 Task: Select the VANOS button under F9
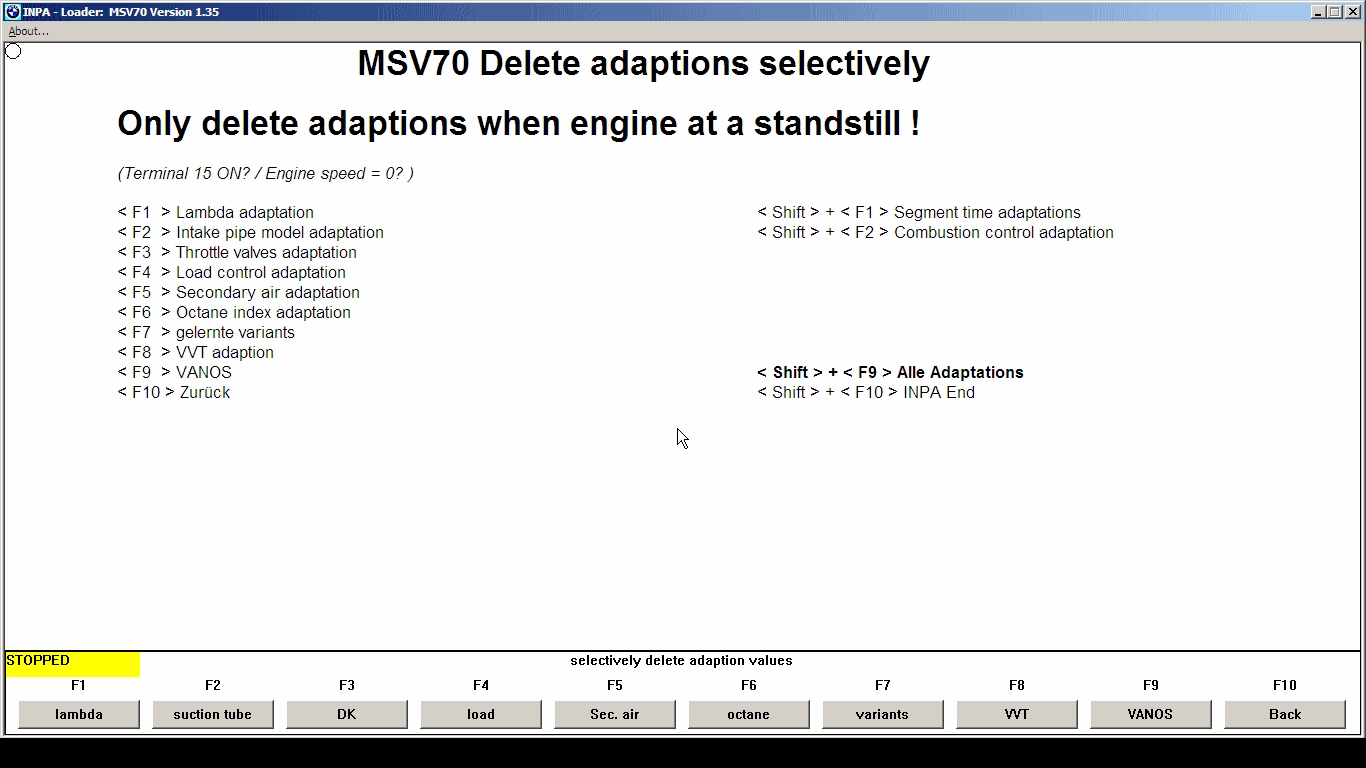1150,714
